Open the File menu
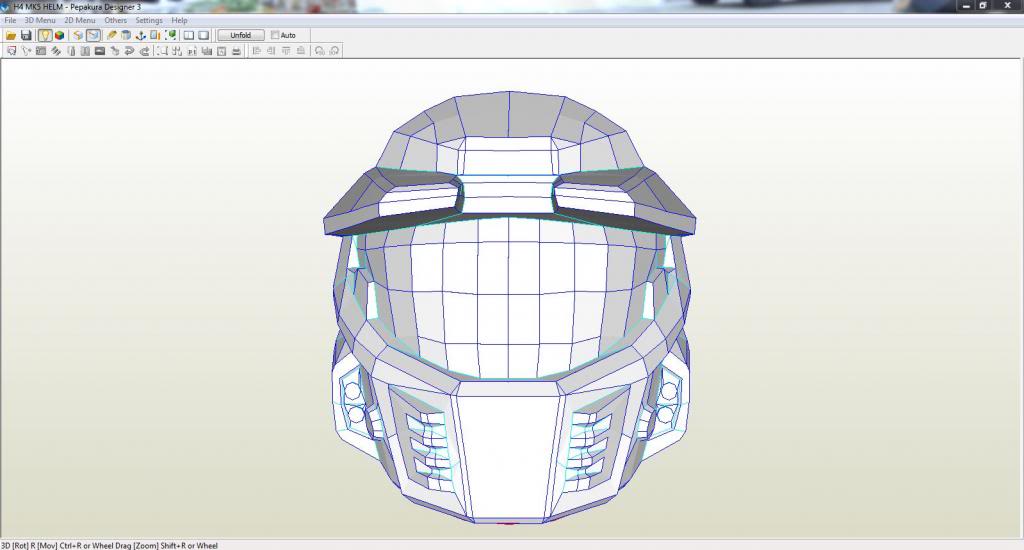Screen dimensions: 1024x550 click(10, 20)
